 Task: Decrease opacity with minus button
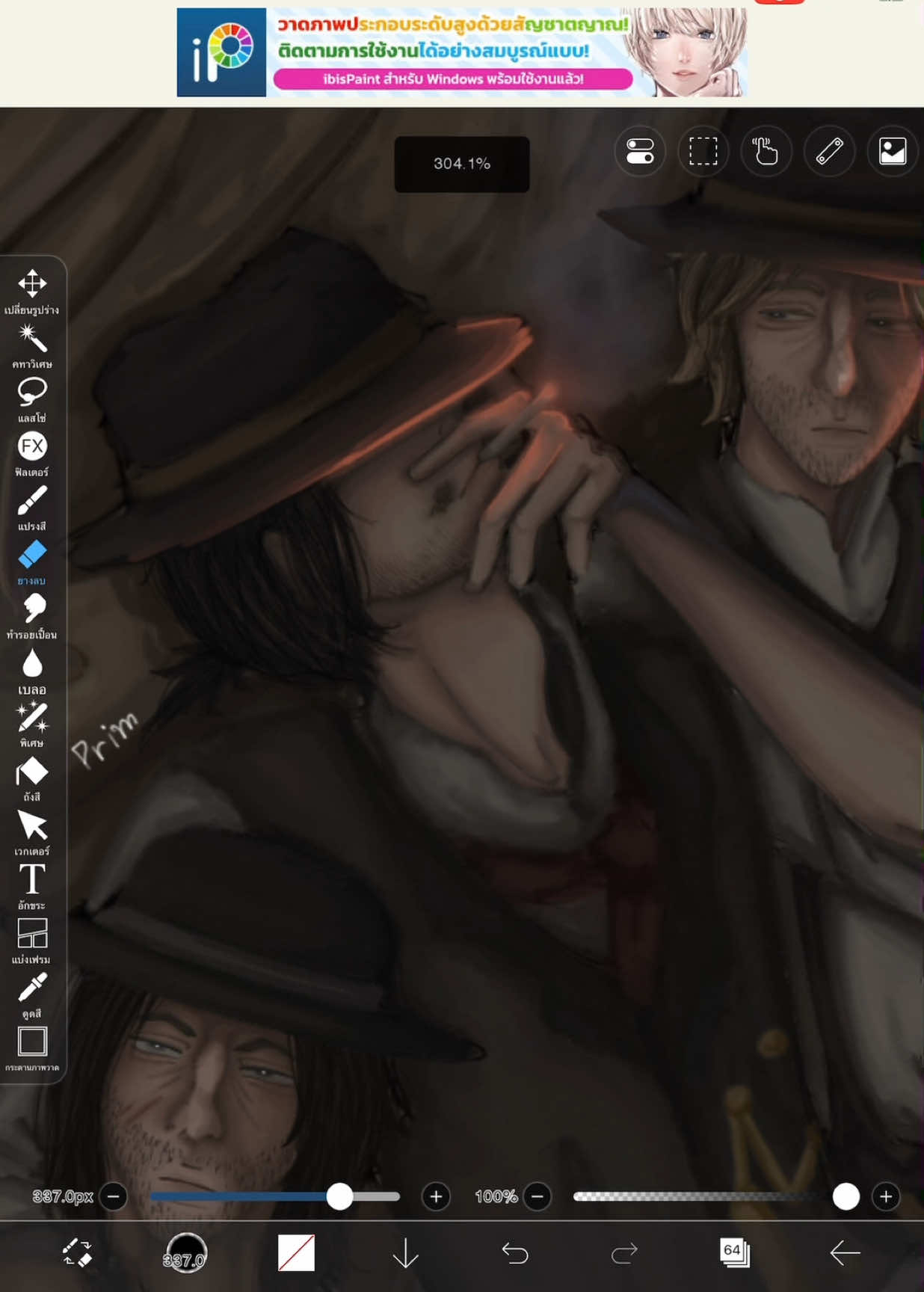pos(537,1196)
